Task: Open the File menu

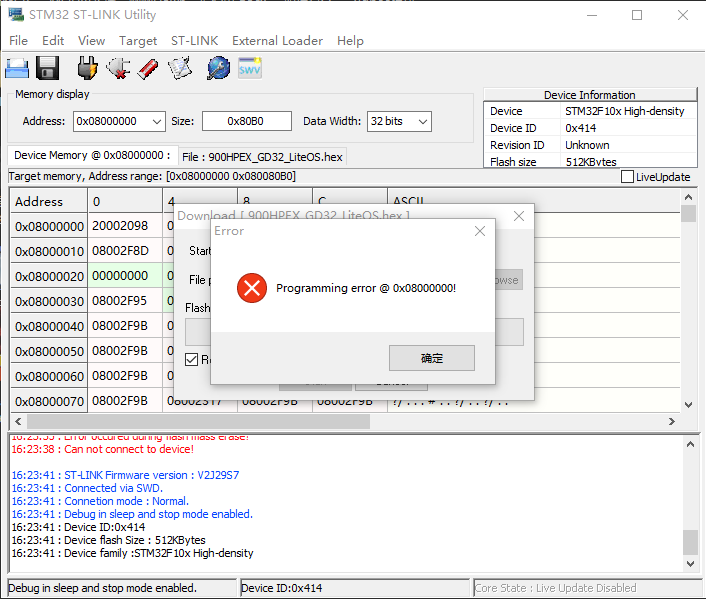Action: click(18, 41)
